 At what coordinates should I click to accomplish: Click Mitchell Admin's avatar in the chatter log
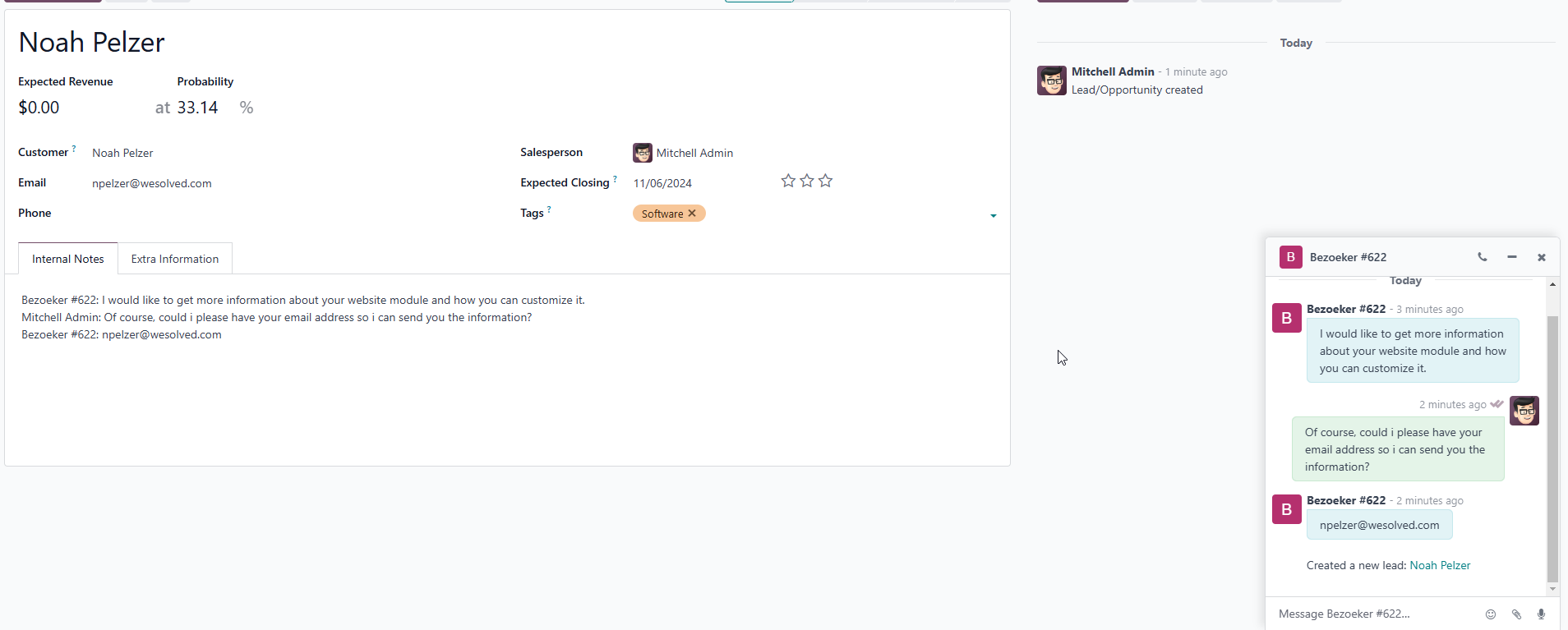coord(1051,80)
